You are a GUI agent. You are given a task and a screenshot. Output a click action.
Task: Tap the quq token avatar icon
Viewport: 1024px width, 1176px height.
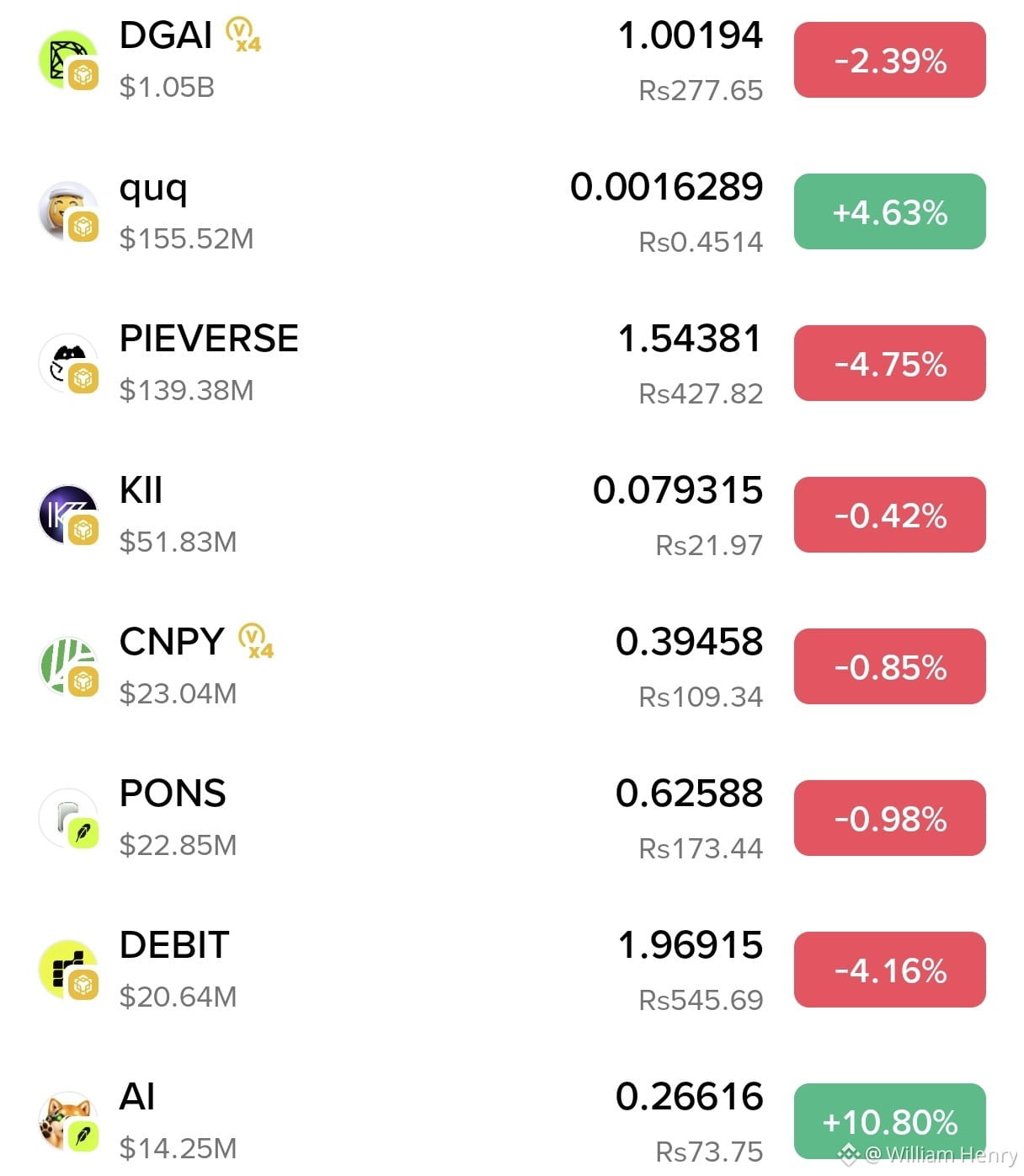pos(68,211)
